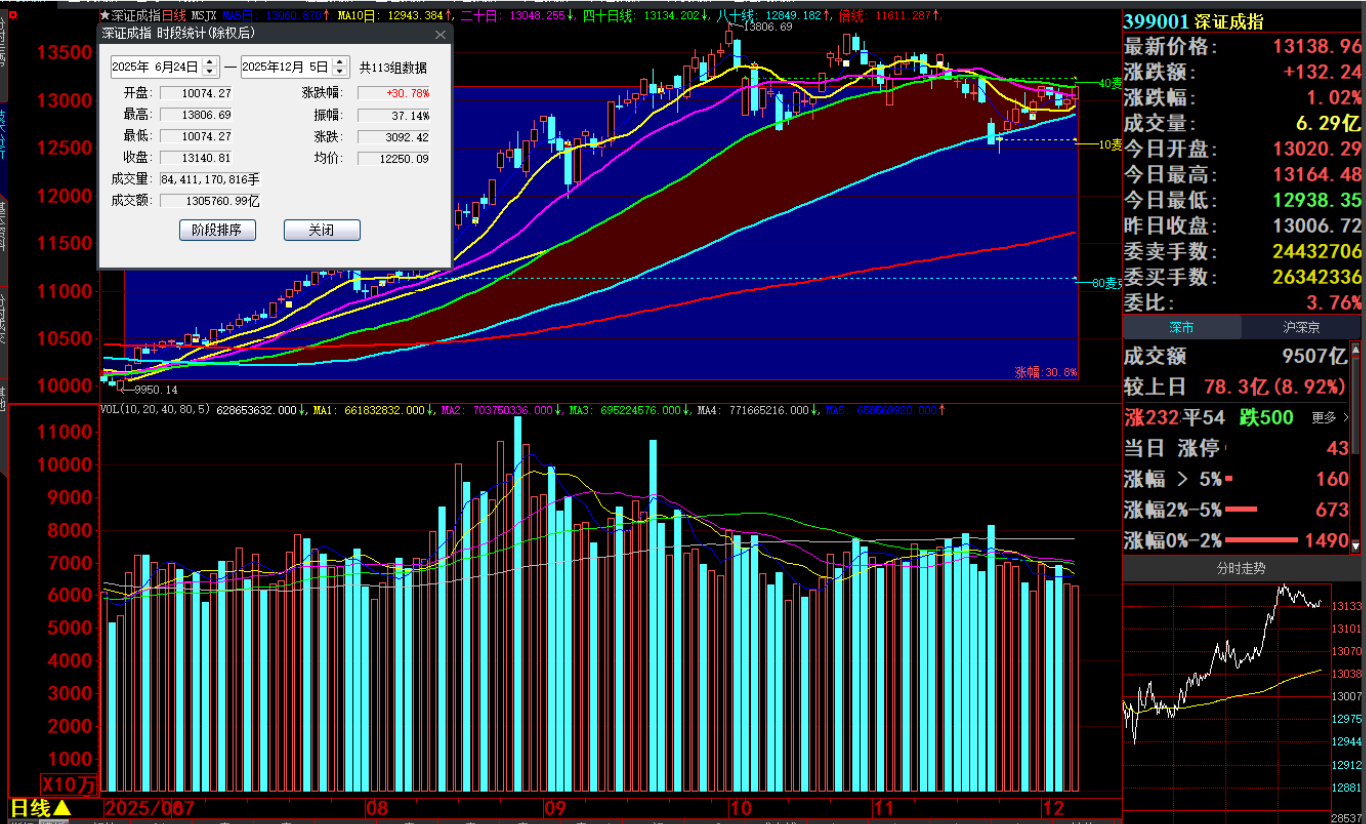Click the X10万 volume unit label

(x=70, y=785)
